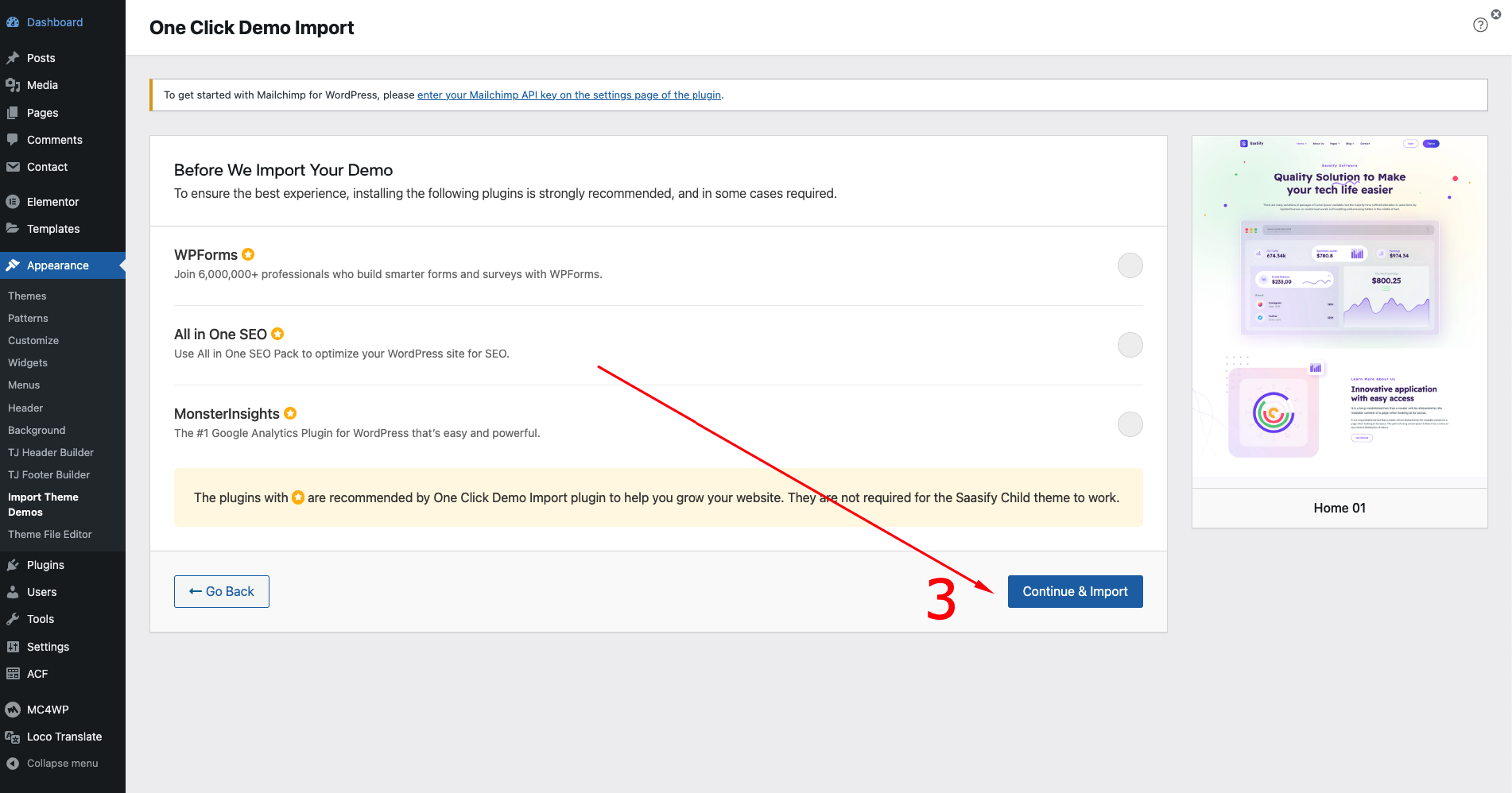Click the Dashboard gauge icon
Screen dimensions: 1512x793
click(13, 22)
